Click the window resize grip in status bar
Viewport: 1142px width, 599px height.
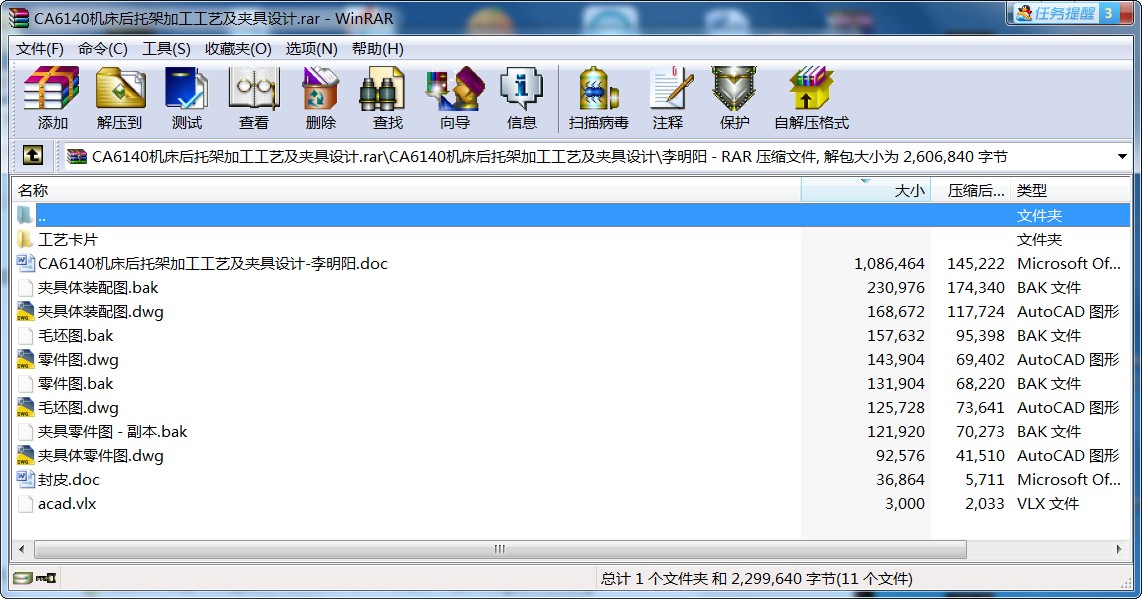1126,583
